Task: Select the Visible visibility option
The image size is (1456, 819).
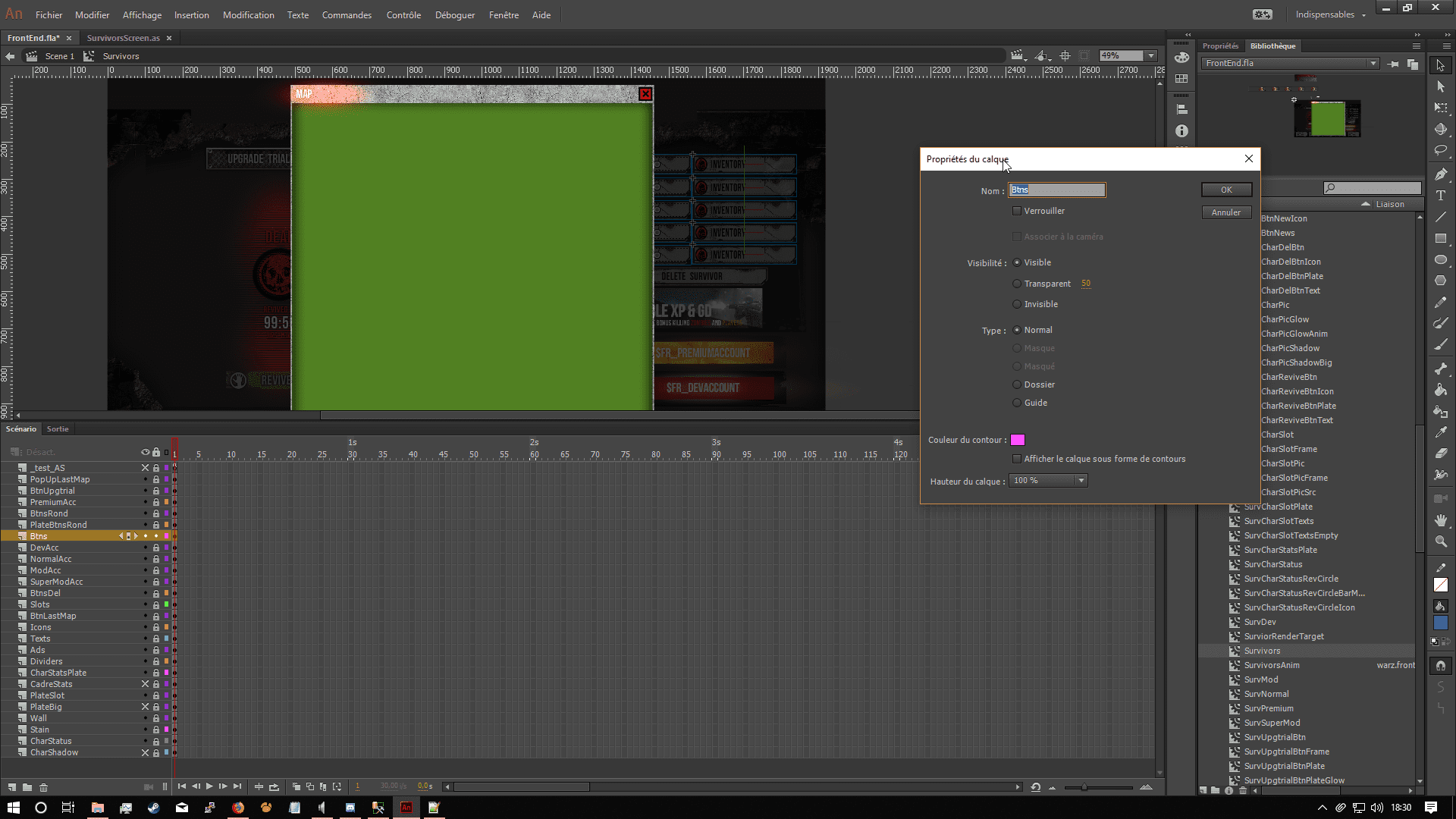Action: [x=1017, y=262]
